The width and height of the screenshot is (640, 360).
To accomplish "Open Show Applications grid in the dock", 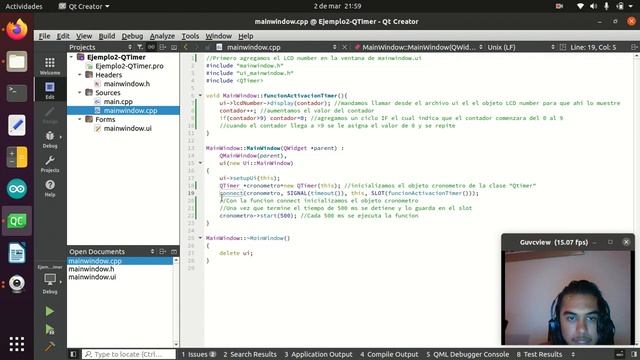I will point(17,344).
